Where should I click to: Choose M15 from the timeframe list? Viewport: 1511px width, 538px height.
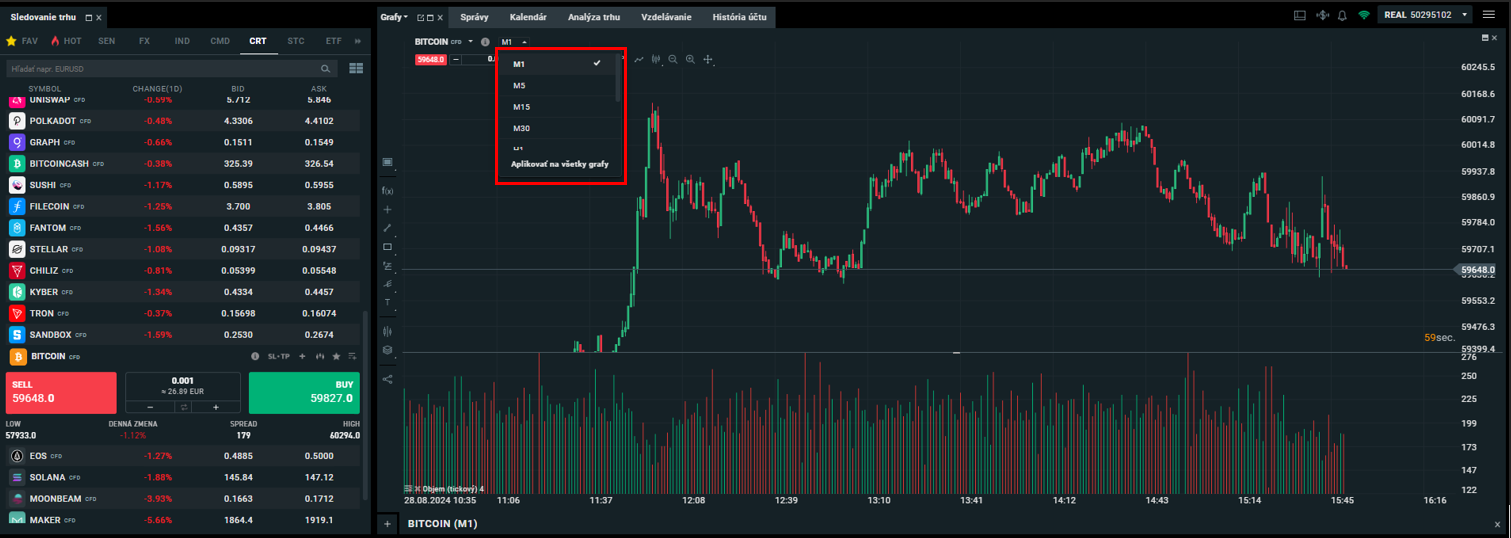click(x=522, y=107)
